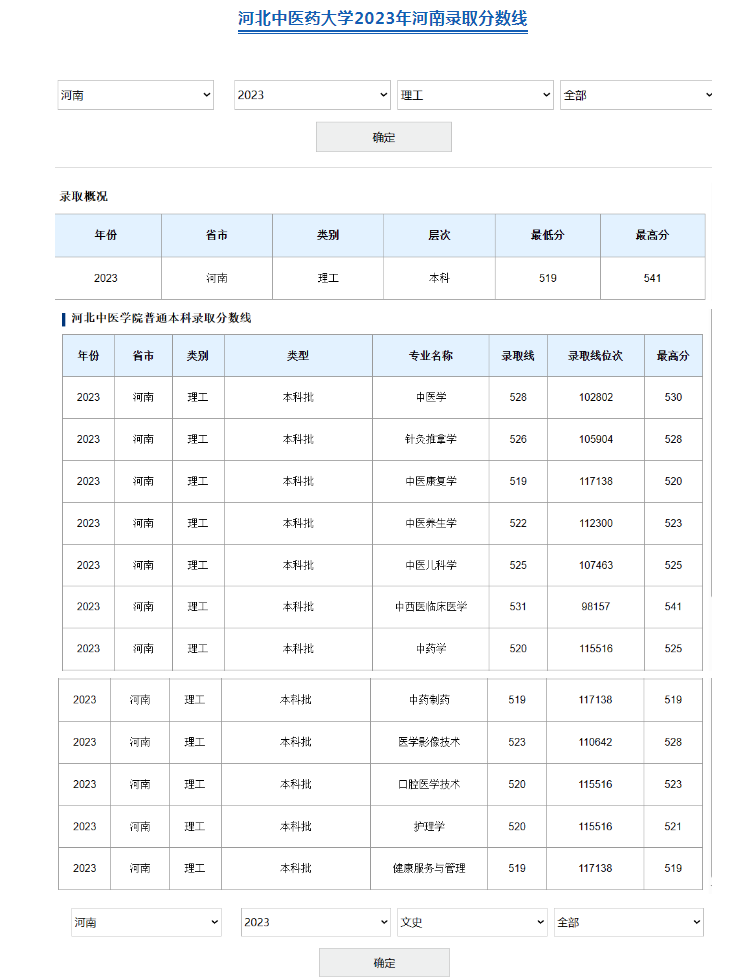Screen dimensions: 737x980
Task: Open the top 全部 dropdown
Action: pos(636,95)
